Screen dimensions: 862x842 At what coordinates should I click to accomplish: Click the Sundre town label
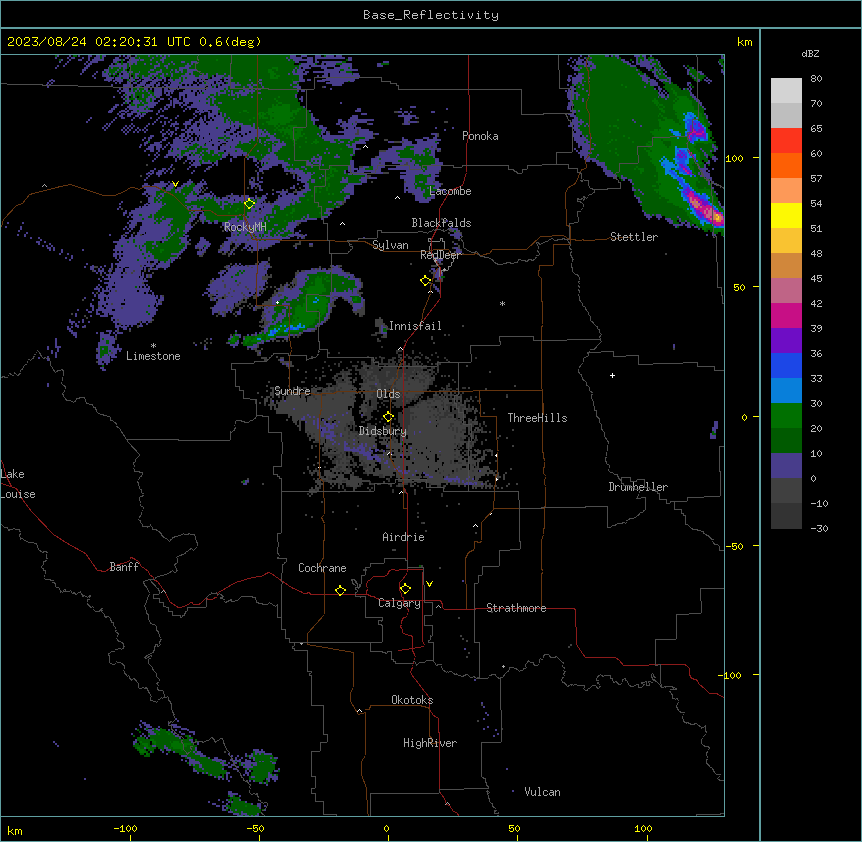(292, 391)
